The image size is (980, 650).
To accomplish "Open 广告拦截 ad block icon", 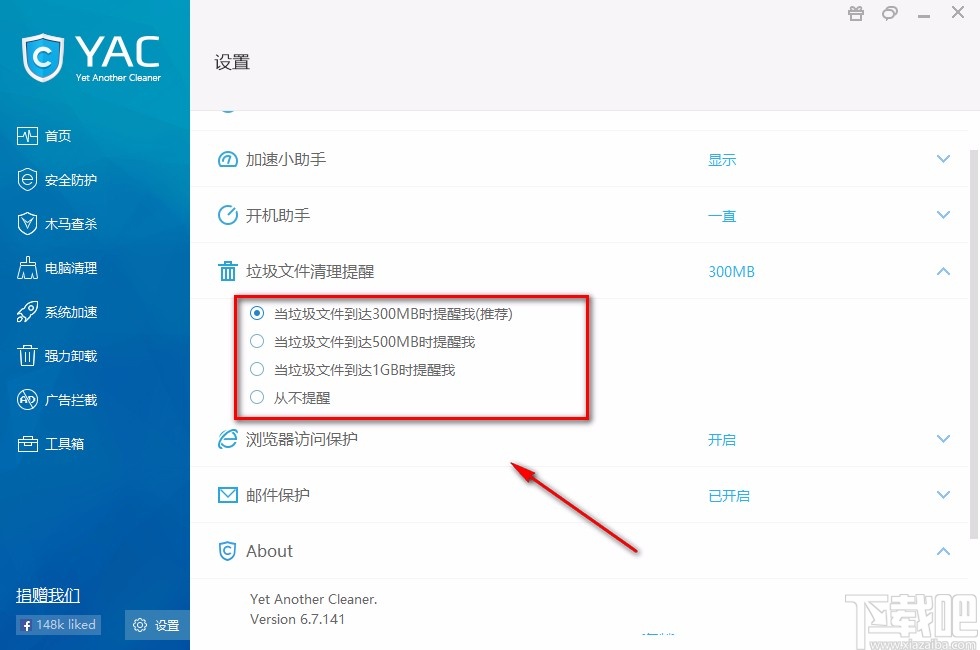I will [x=27, y=399].
